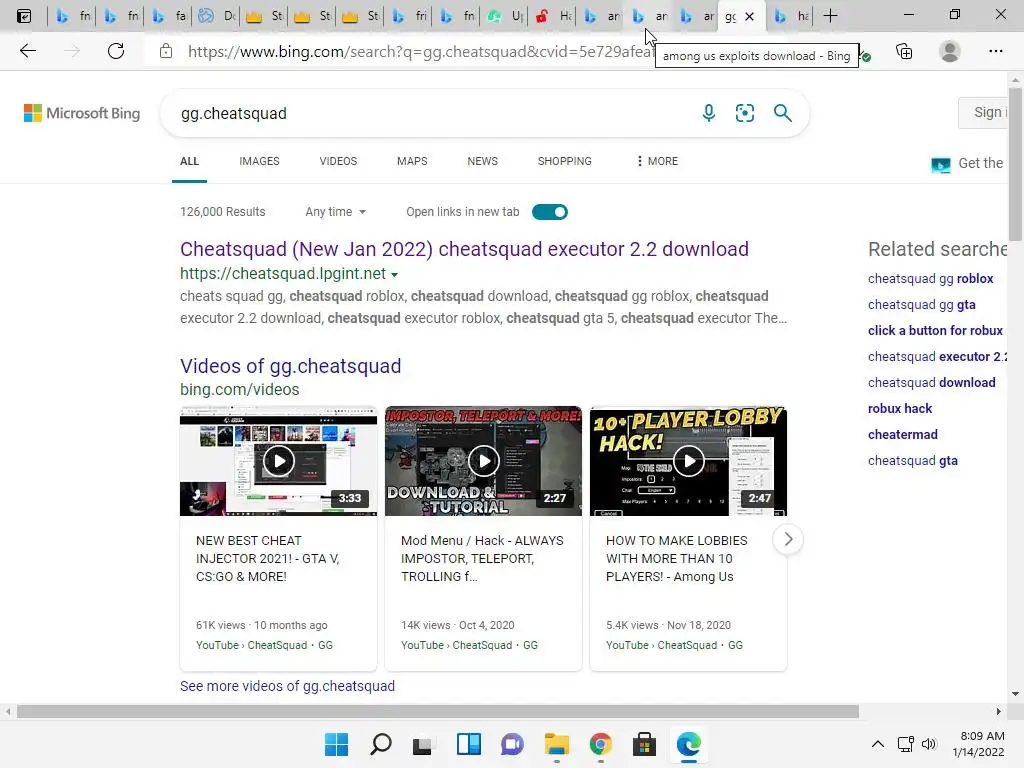This screenshot has height=768, width=1024.
Task: Toggle Open links in new tab switch
Action: click(x=550, y=212)
